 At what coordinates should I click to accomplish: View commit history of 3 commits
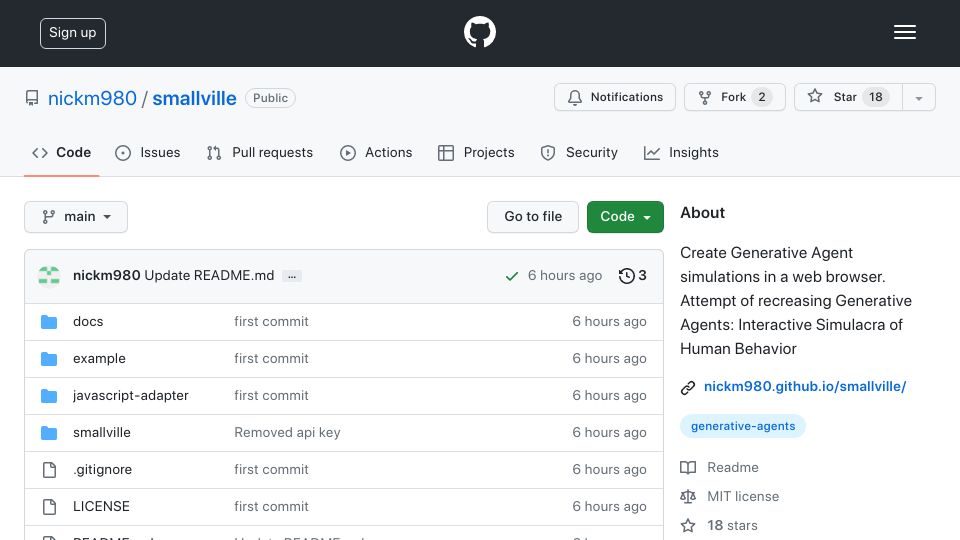632,276
